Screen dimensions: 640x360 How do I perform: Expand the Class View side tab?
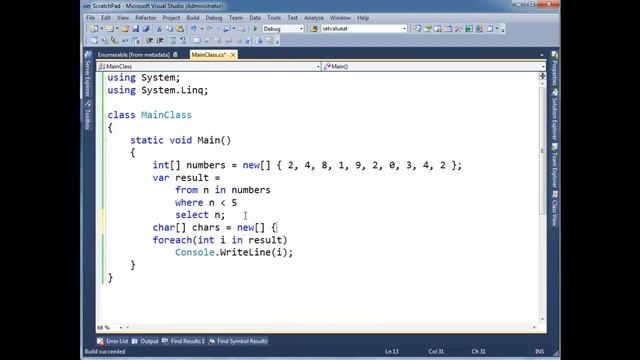554,209
